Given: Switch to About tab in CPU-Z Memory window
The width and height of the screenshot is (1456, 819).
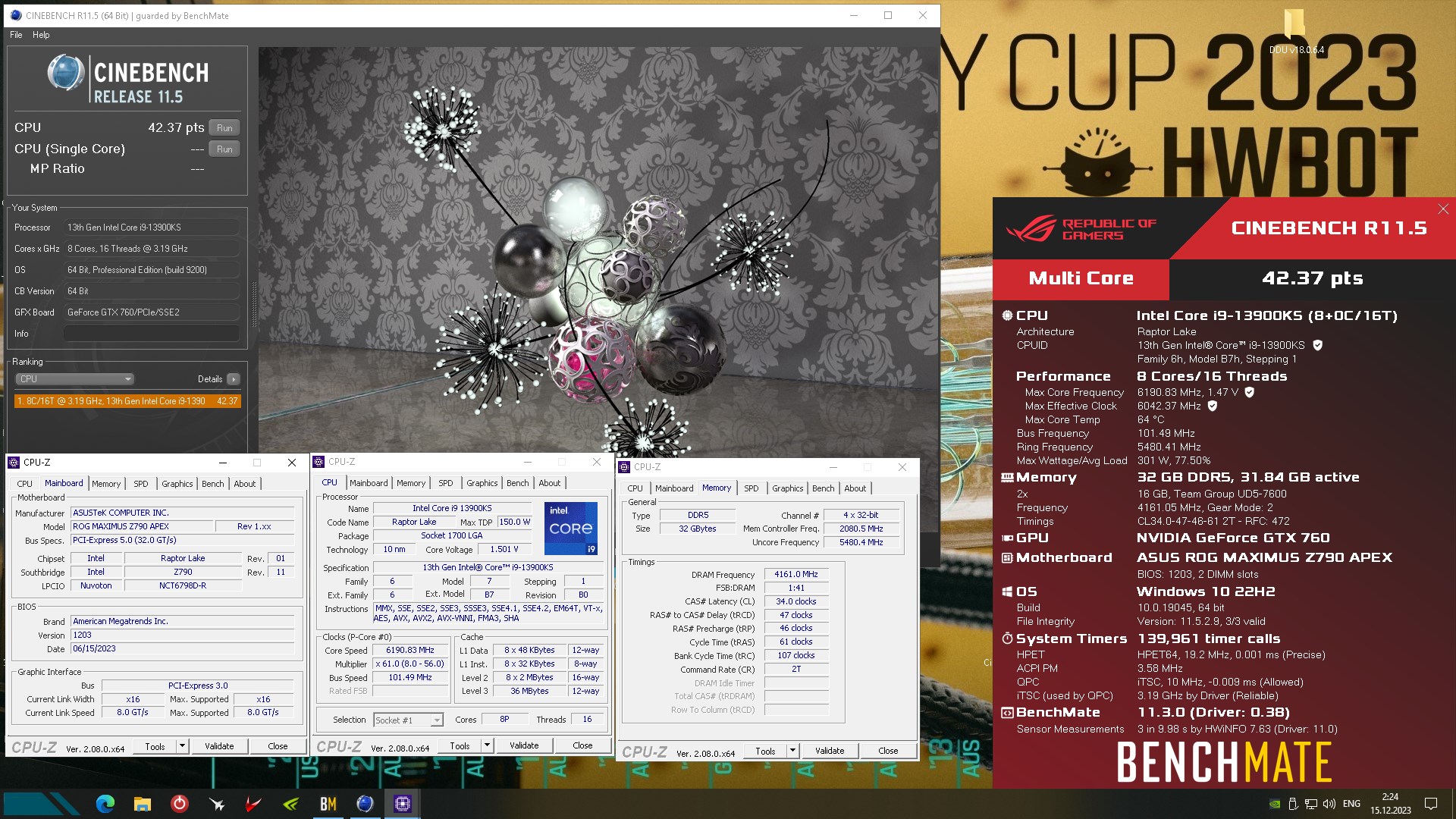Looking at the screenshot, I should [x=855, y=488].
